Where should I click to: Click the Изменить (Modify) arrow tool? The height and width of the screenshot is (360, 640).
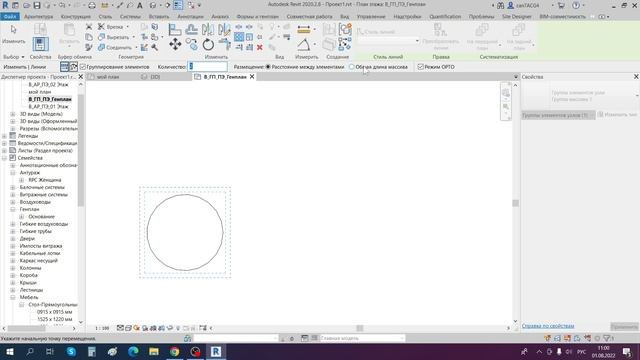[x=13, y=34]
